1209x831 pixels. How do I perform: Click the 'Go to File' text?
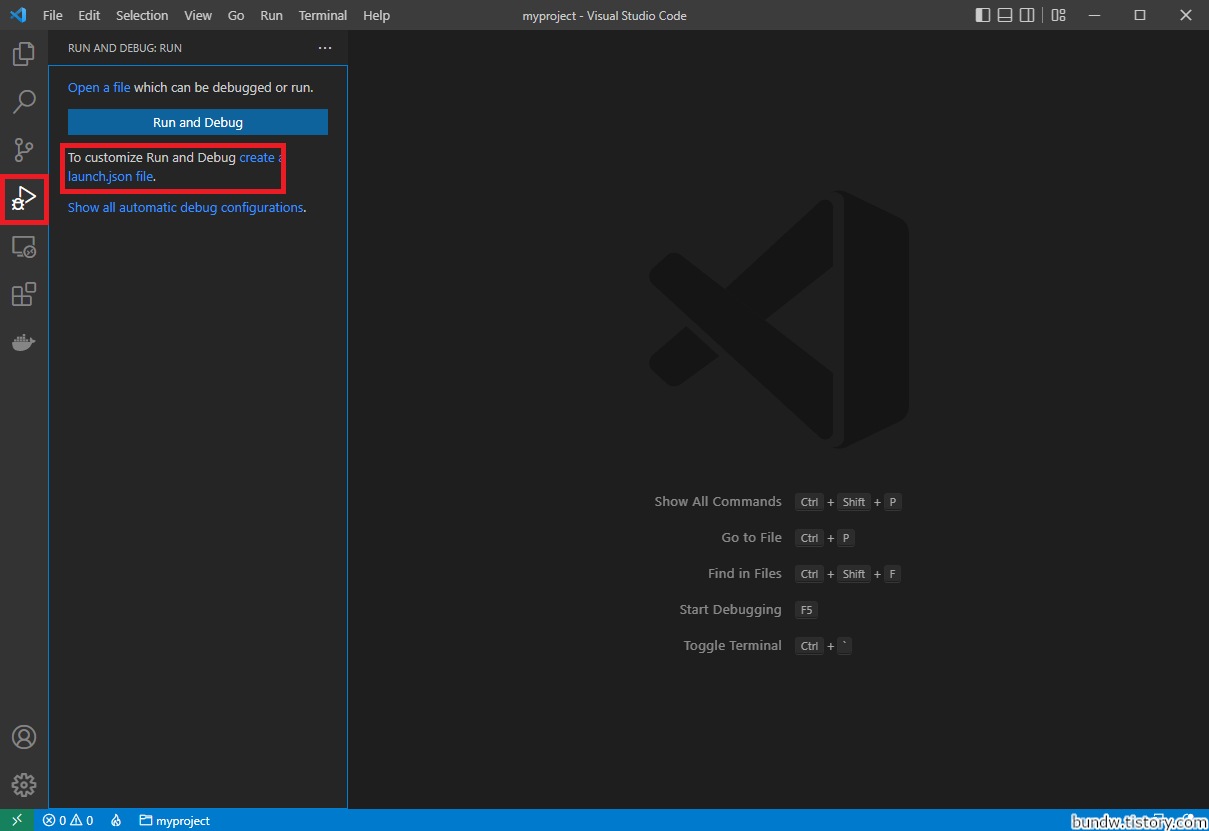(x=752, y=537)
